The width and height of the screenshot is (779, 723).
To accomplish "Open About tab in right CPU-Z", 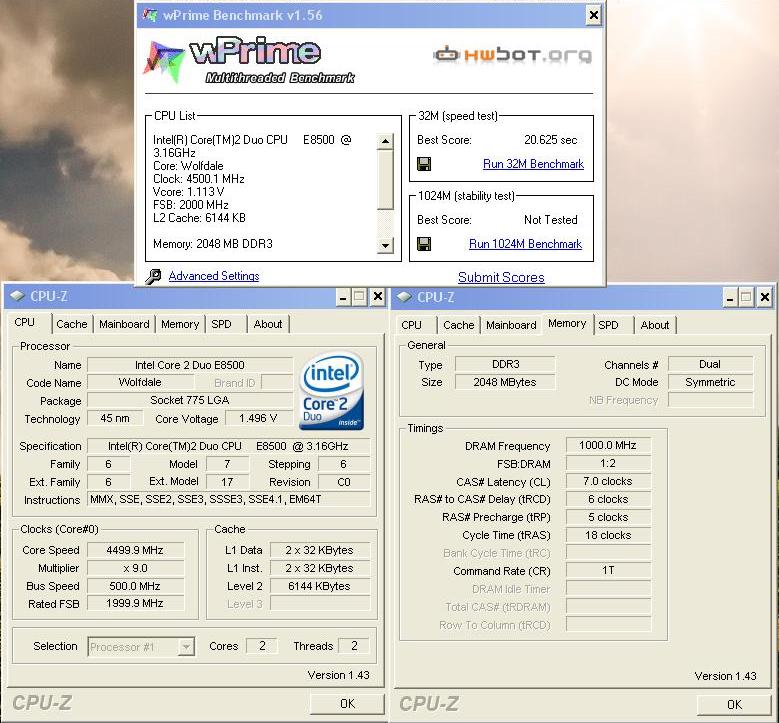I will [655, 325].
